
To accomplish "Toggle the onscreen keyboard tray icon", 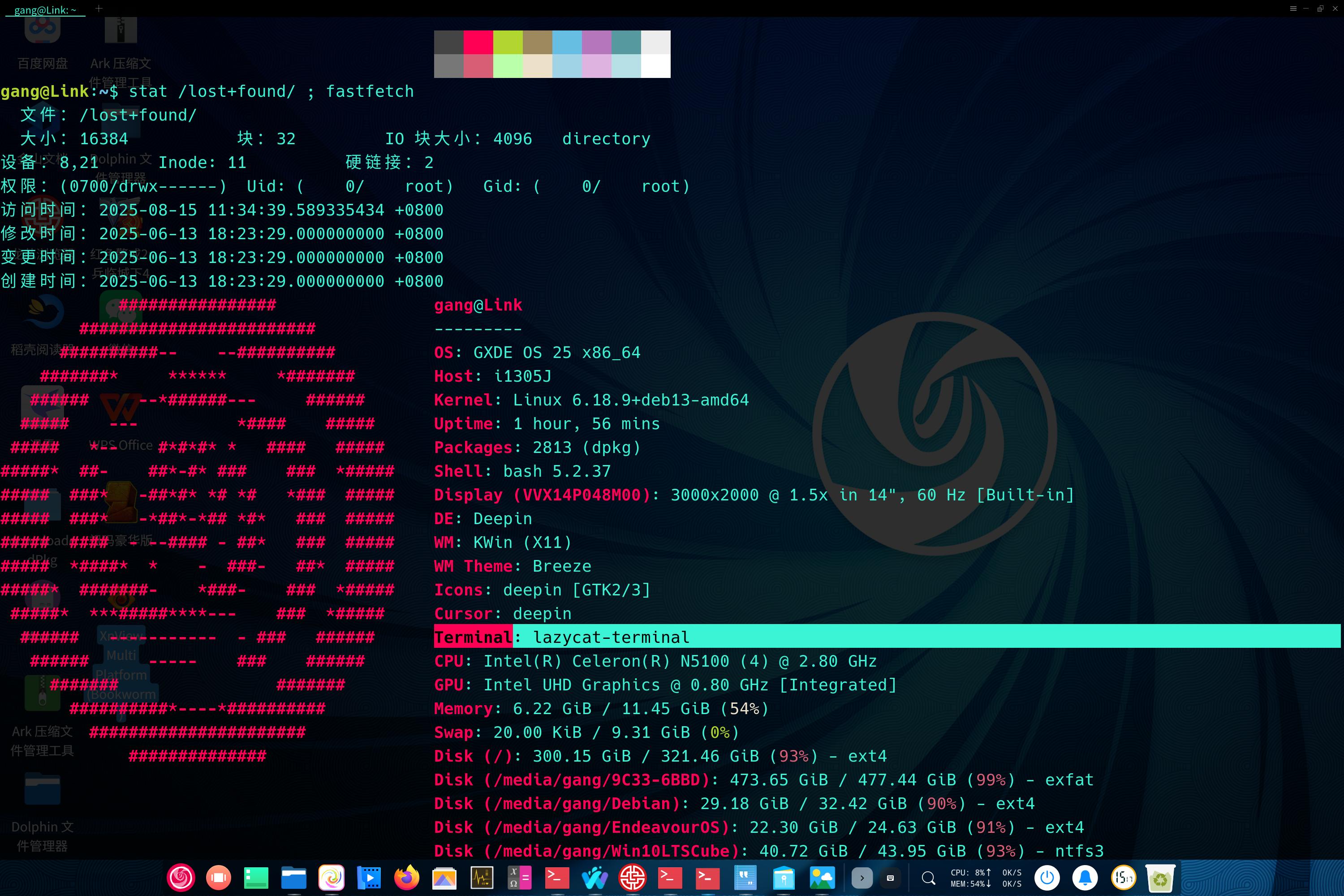I will click(x=890, y=878).
